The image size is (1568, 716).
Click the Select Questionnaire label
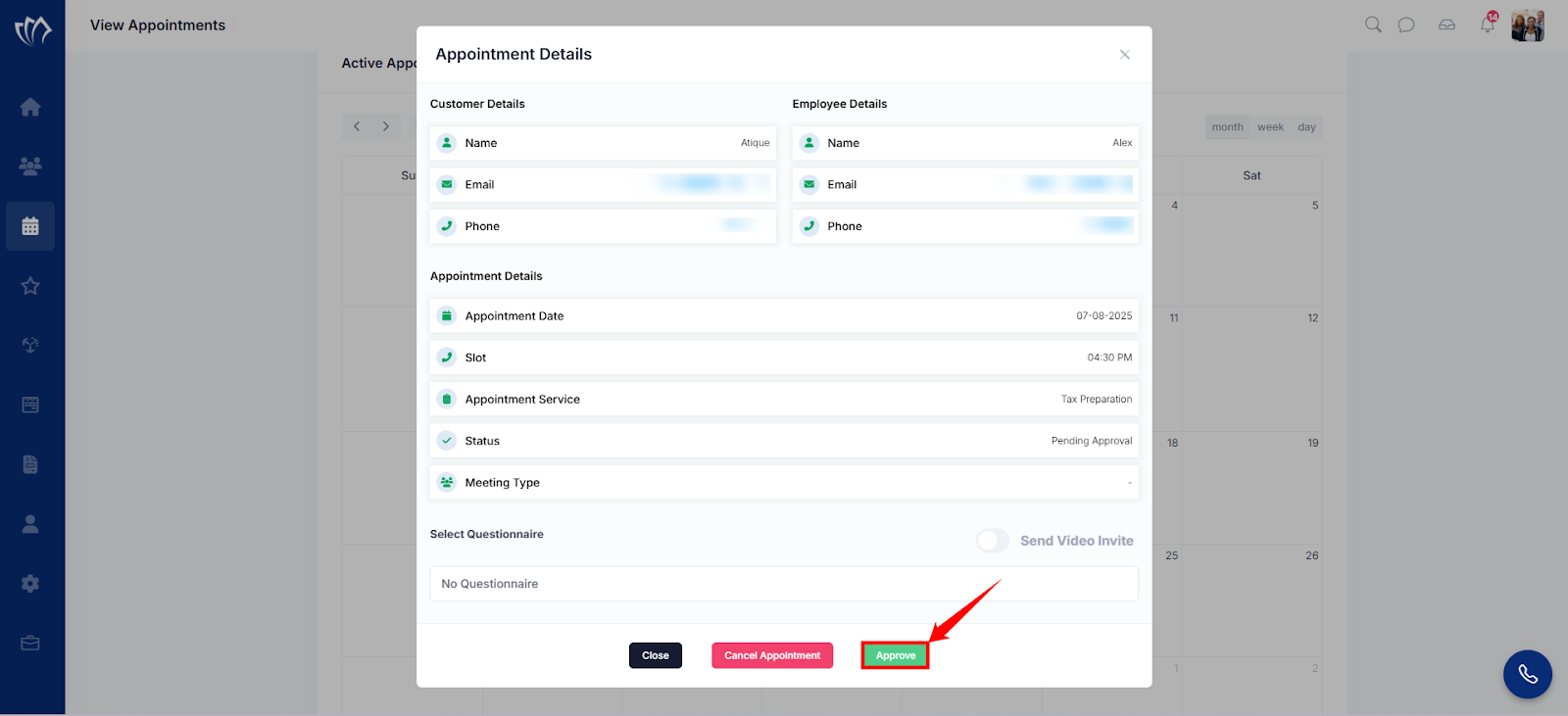point(487,535)
